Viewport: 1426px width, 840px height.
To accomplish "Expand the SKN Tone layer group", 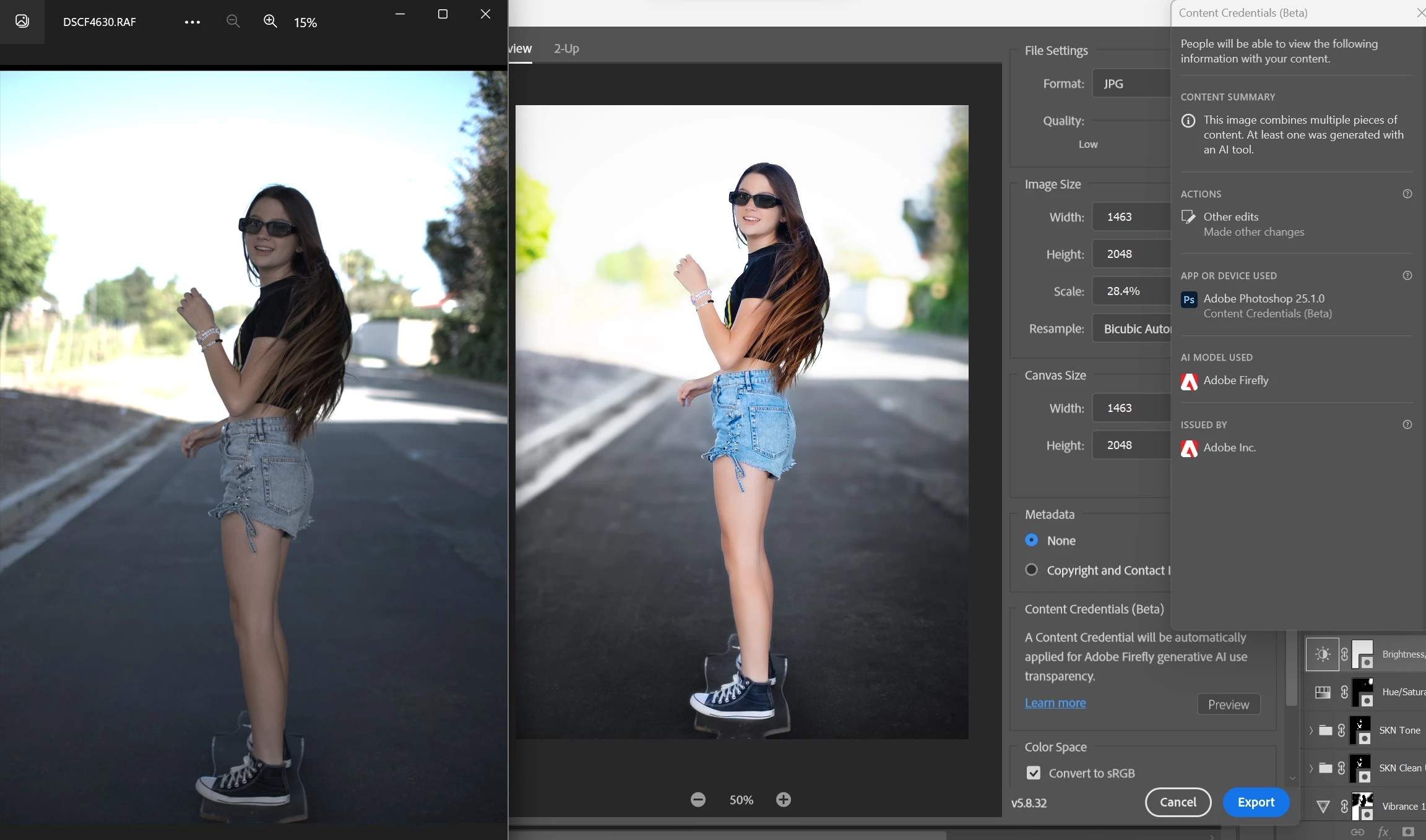I will pyautogui.click(x=1311, y=731).
